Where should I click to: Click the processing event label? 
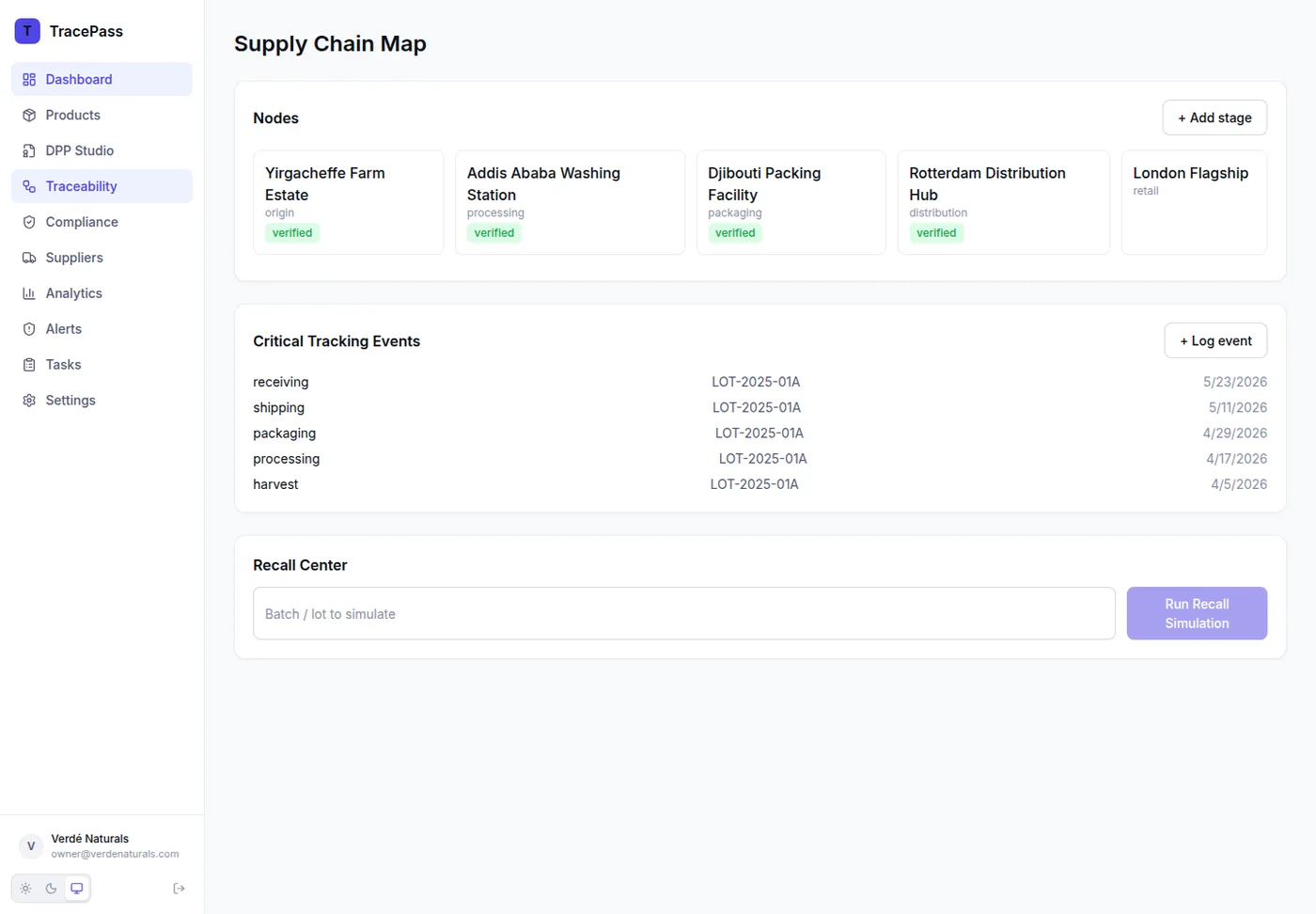(x=286, y=459)
